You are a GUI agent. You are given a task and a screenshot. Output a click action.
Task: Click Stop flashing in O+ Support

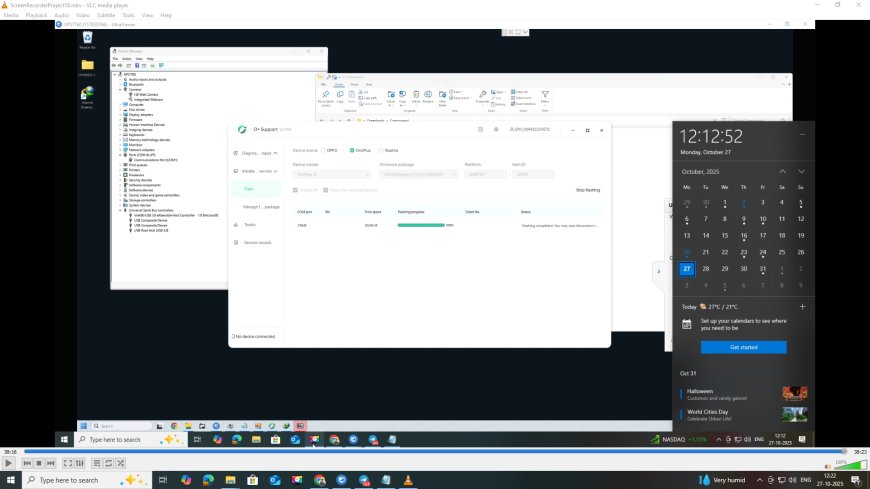[x=588, y=190]
